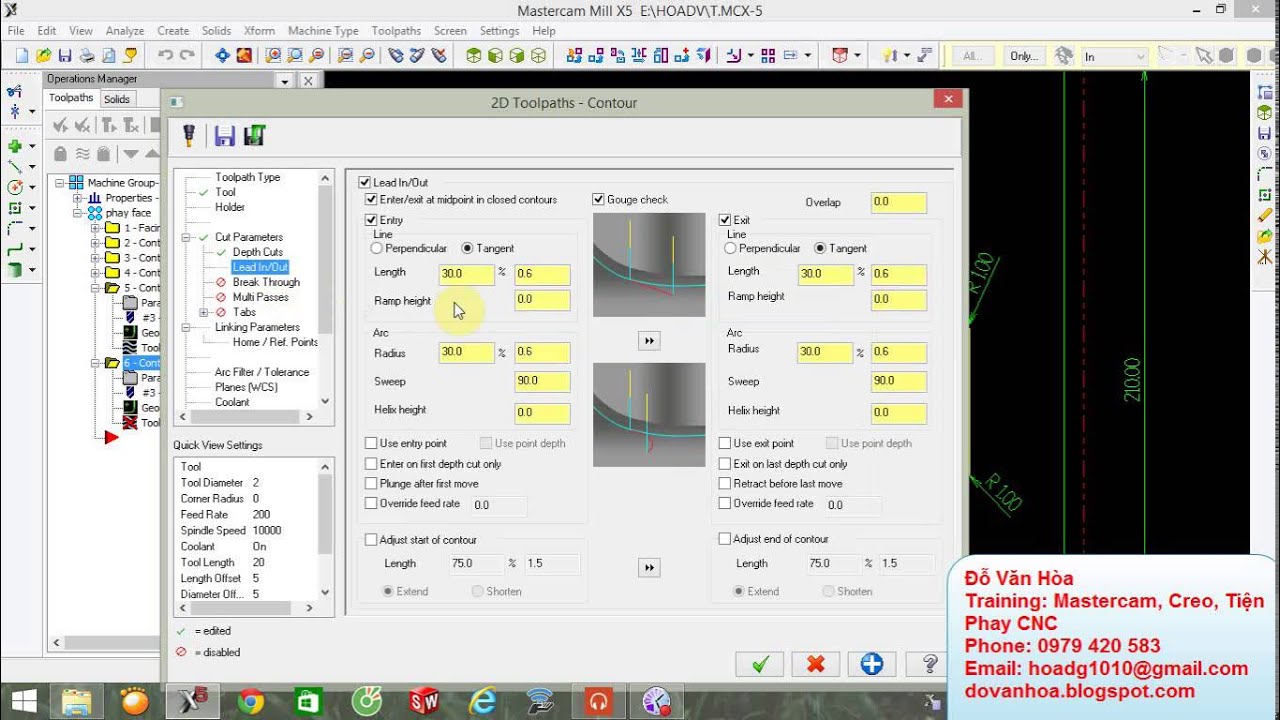Image resolution: width=1280 pixels, height=720 pixels.
Task: Fit geometry to screen with the Fit icon
Action: [222, 56]
